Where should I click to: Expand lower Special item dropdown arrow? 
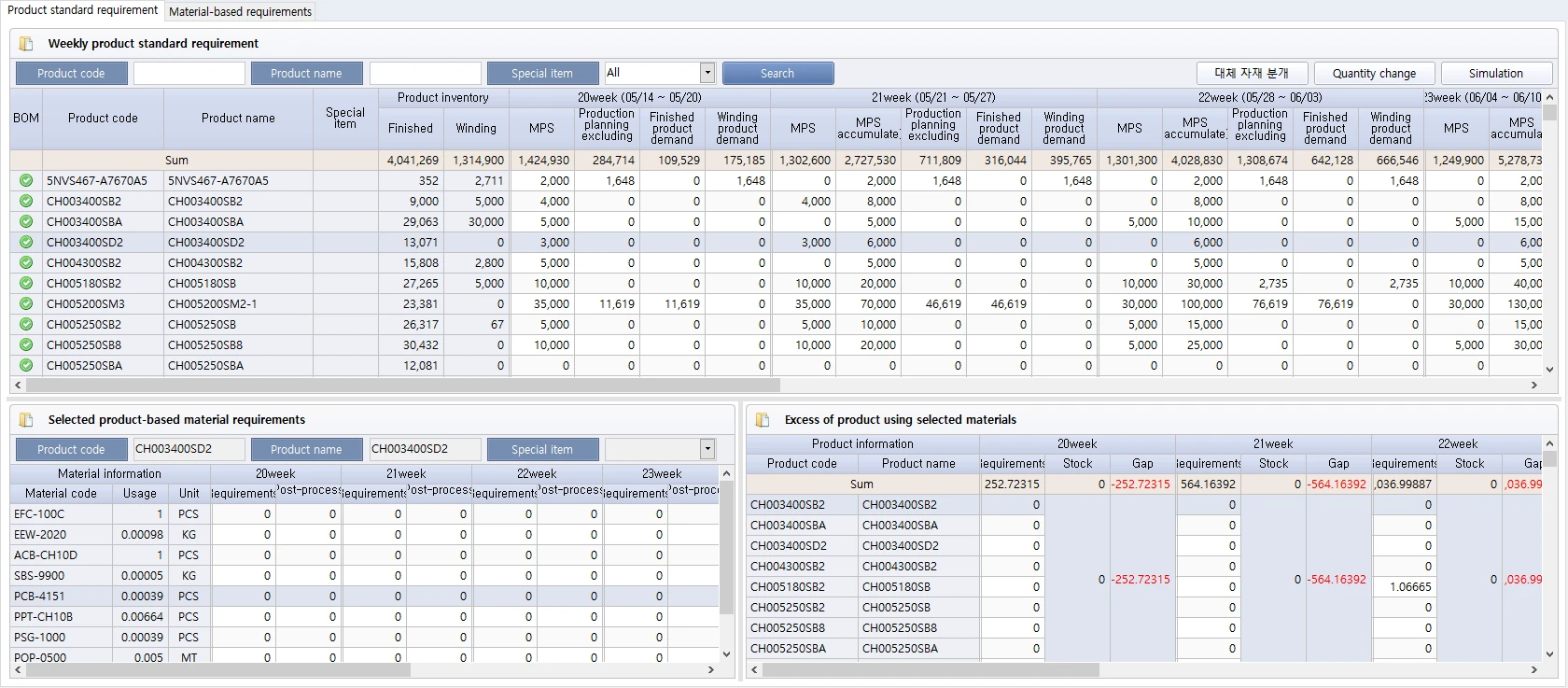coord(707,449)
